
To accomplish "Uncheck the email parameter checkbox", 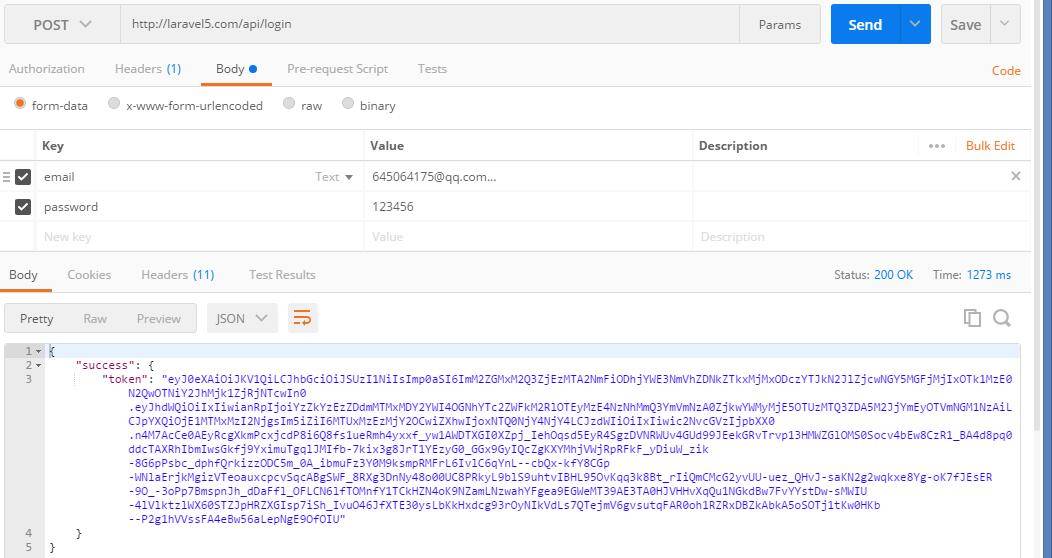I will point(23,176).
